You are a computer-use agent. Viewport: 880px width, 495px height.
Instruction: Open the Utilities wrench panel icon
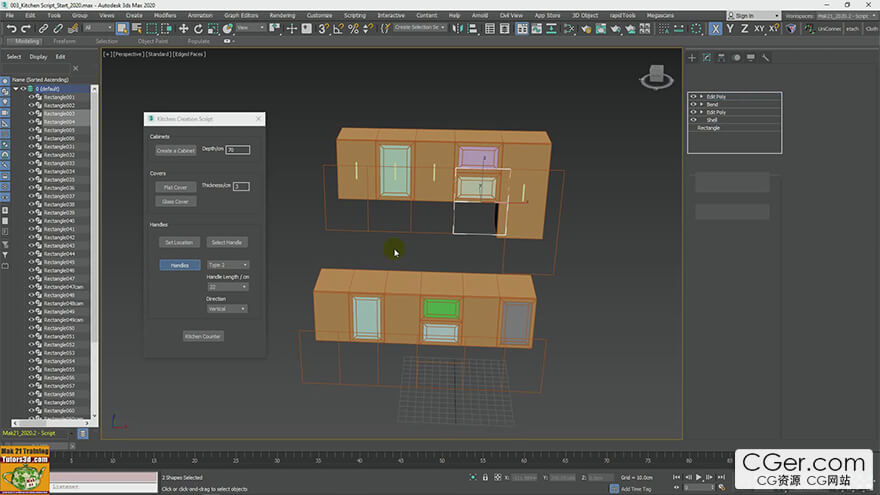[x=766, y=57]
